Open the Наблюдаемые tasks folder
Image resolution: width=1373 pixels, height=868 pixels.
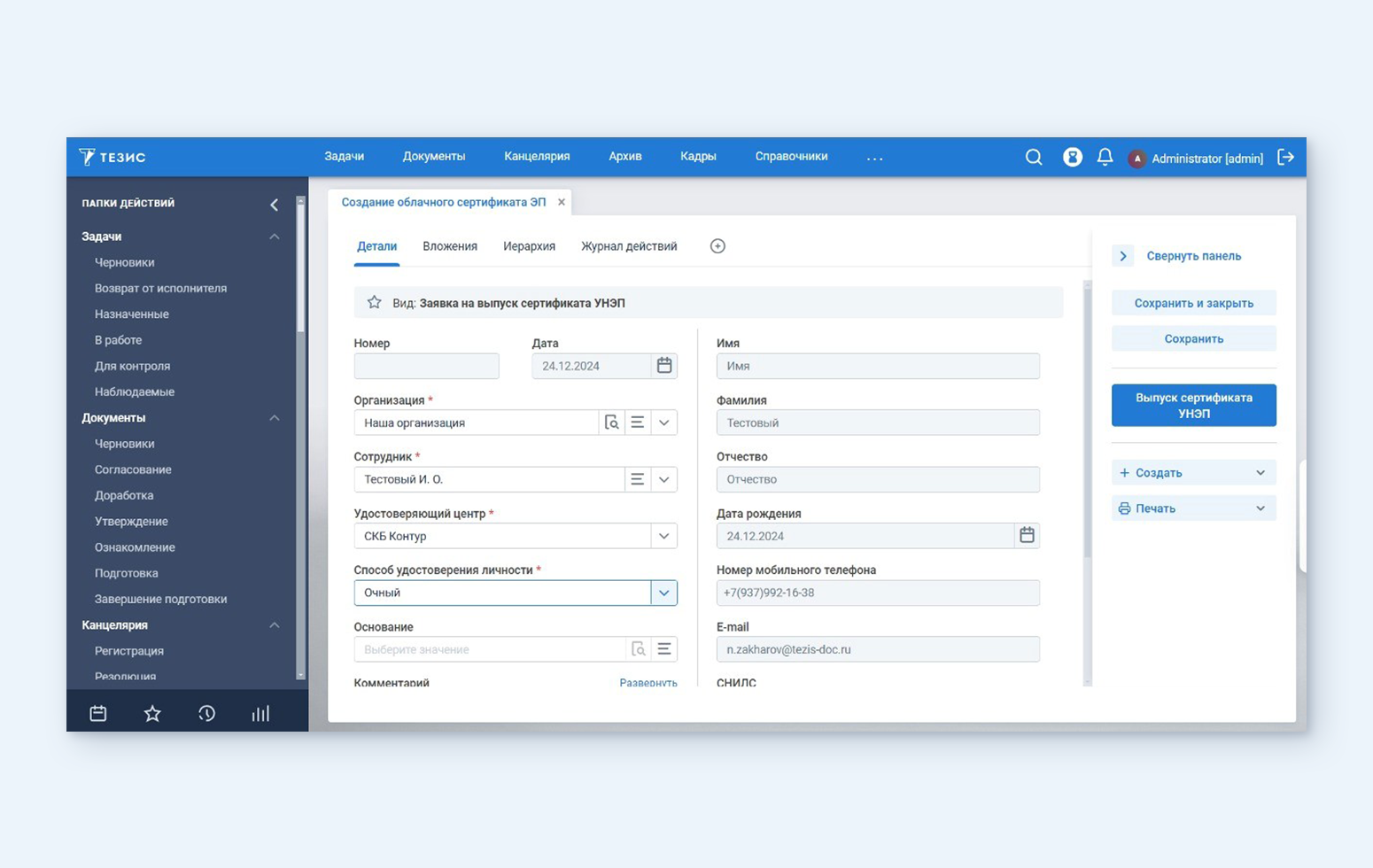134,391
